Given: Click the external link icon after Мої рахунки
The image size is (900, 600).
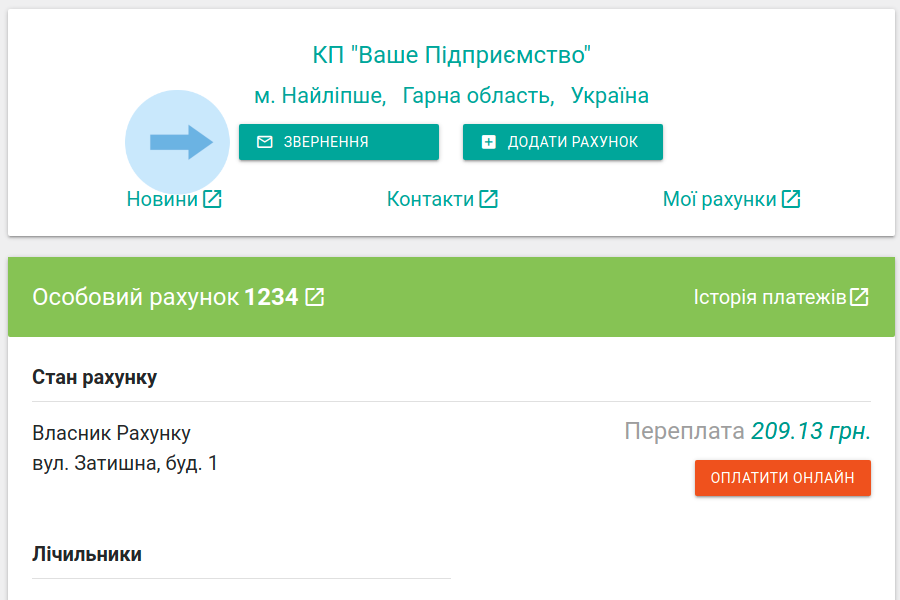Looking at the screenshot, I should (x=791, y=199).
